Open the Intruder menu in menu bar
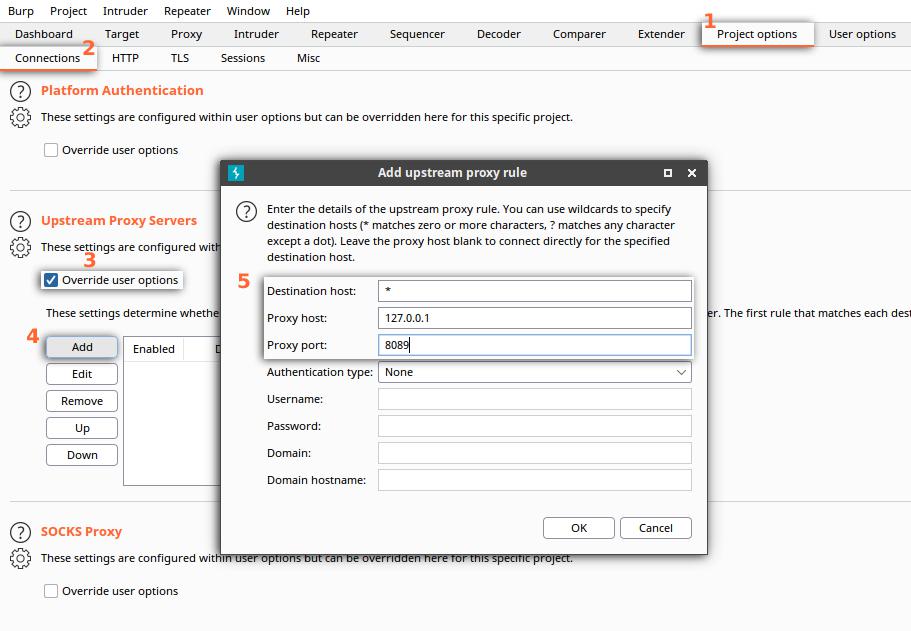The image size is (911, 631). [125, 11]
